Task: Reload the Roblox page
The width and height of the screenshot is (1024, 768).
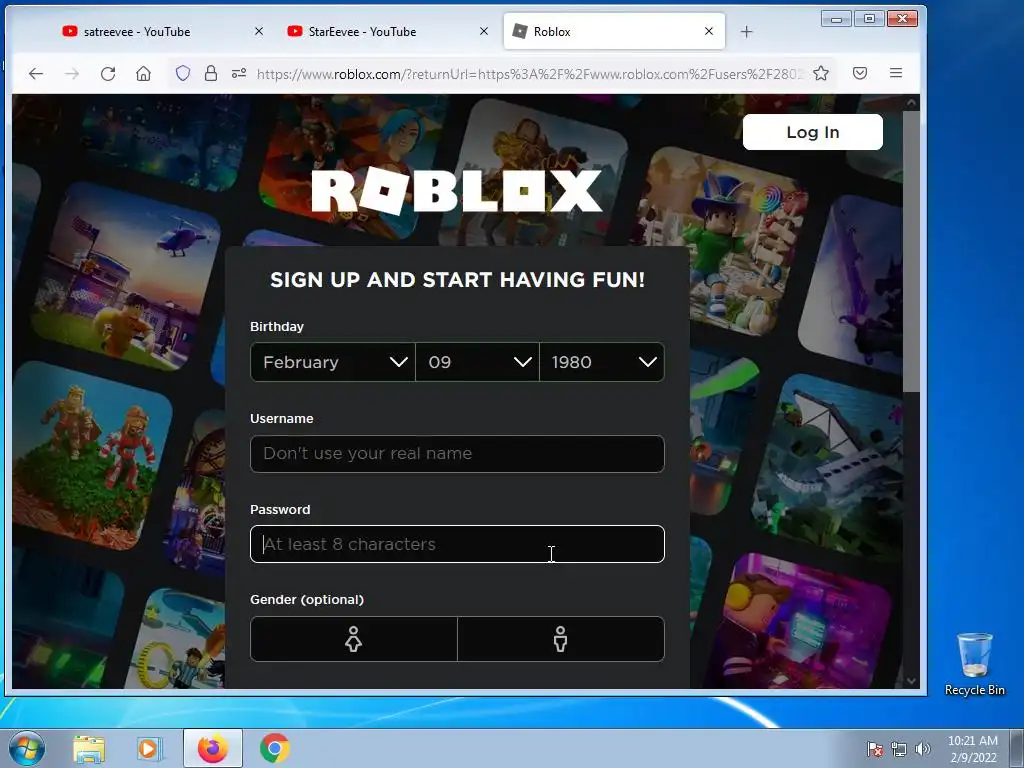Action: [108, 74]
